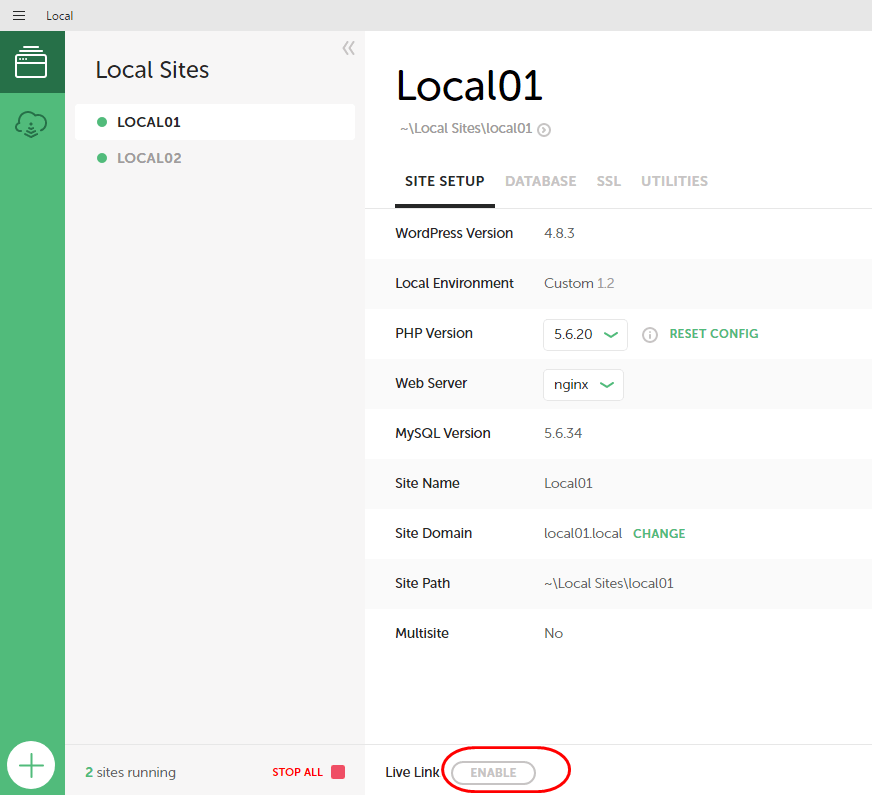872x795 pixels.
Task: Click the red Stop All square icon
Action: click(x=338, y=772)
